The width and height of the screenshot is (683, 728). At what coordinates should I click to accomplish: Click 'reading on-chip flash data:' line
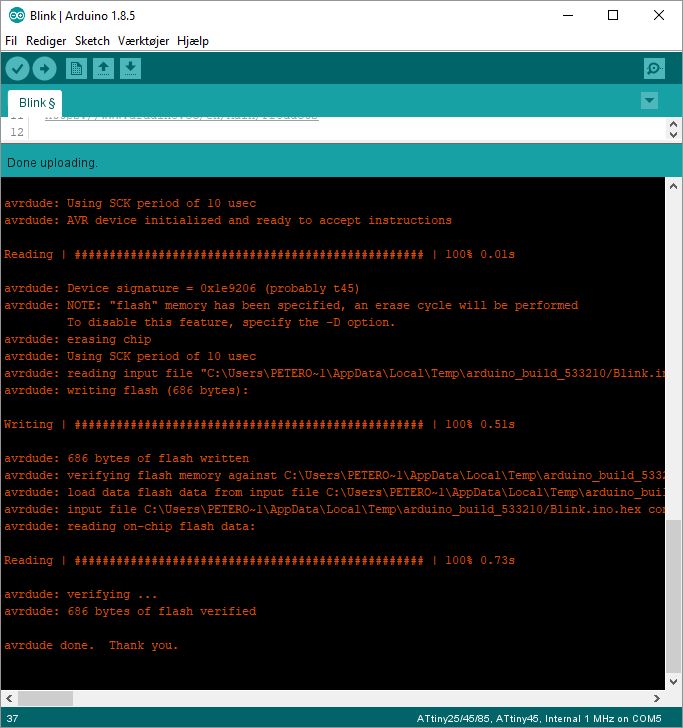(x=130, y=526)
